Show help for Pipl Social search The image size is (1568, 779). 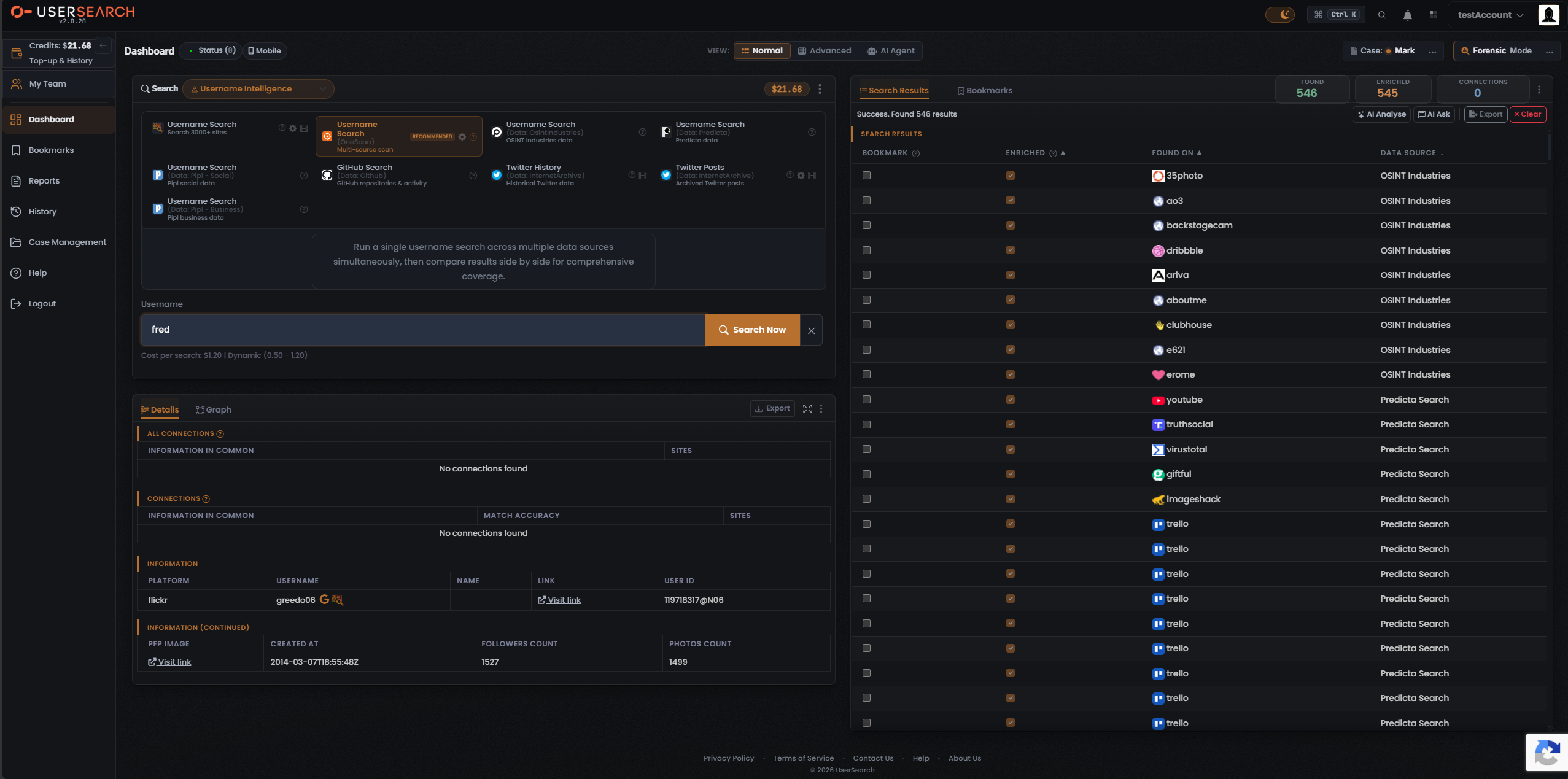tap(303, 176)
